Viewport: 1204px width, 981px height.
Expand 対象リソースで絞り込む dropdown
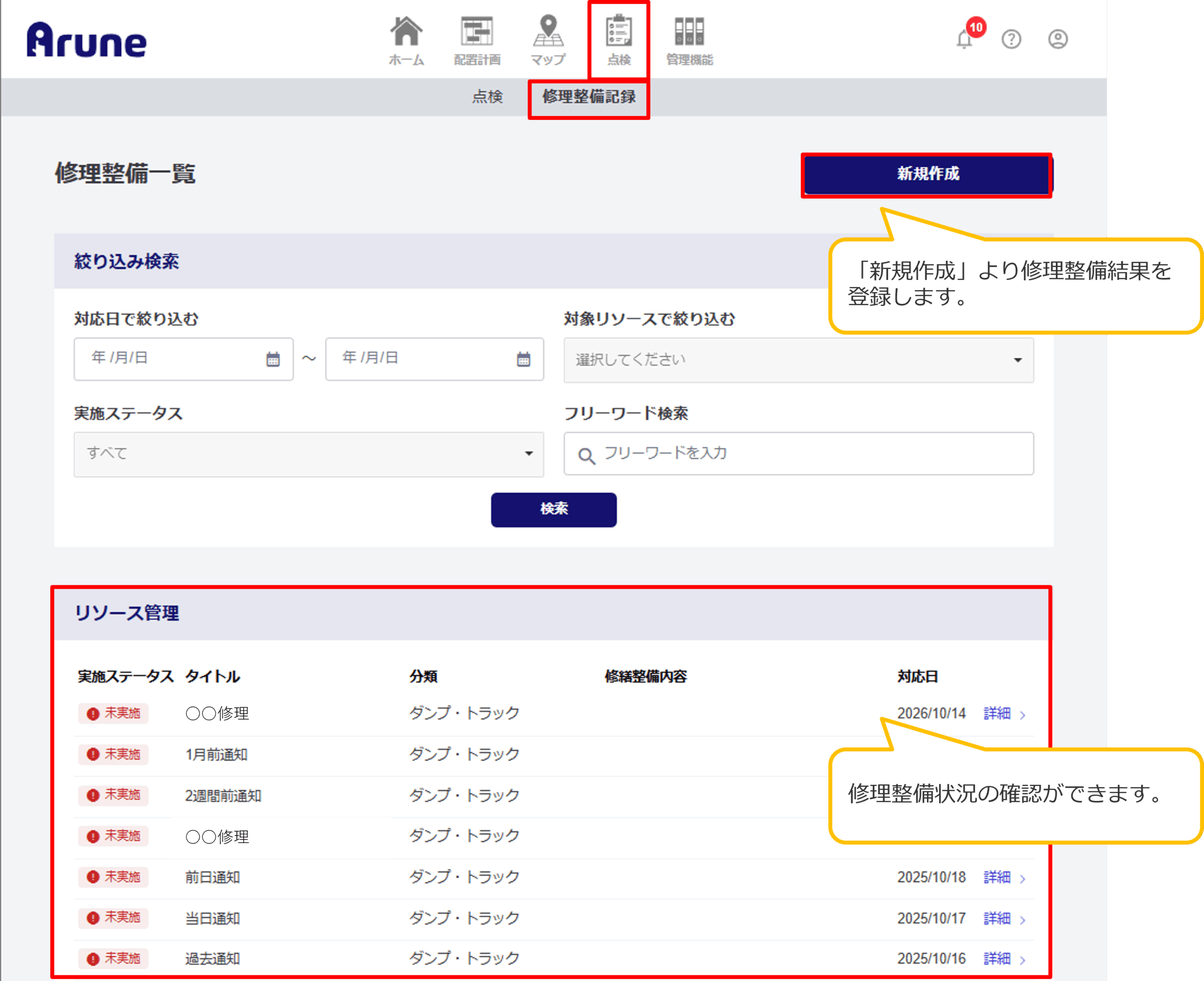798,360
